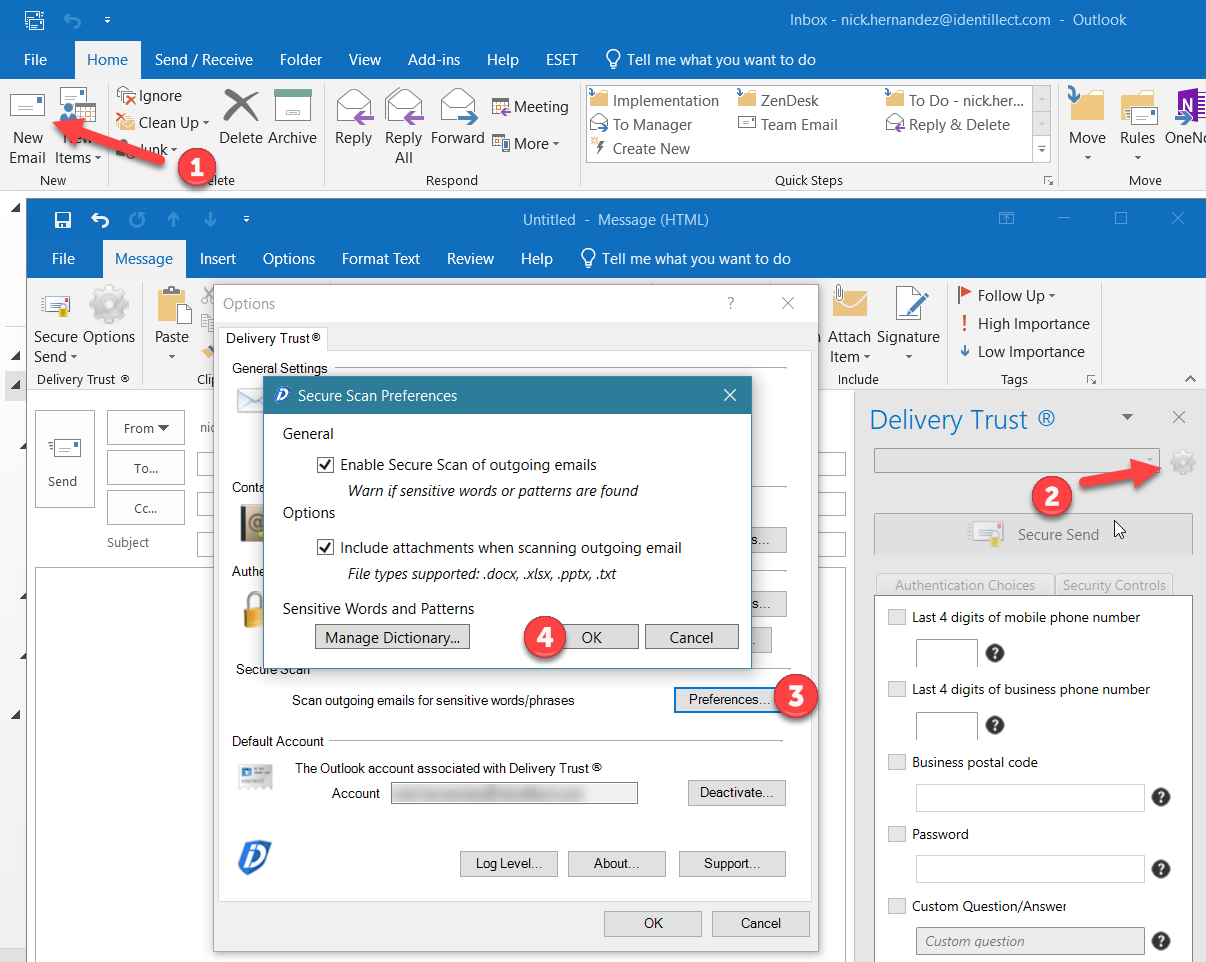Viewport: 1206px width, 962px height.
Task: Switch to the Insert tab in message window
Action: pos(218,259)
